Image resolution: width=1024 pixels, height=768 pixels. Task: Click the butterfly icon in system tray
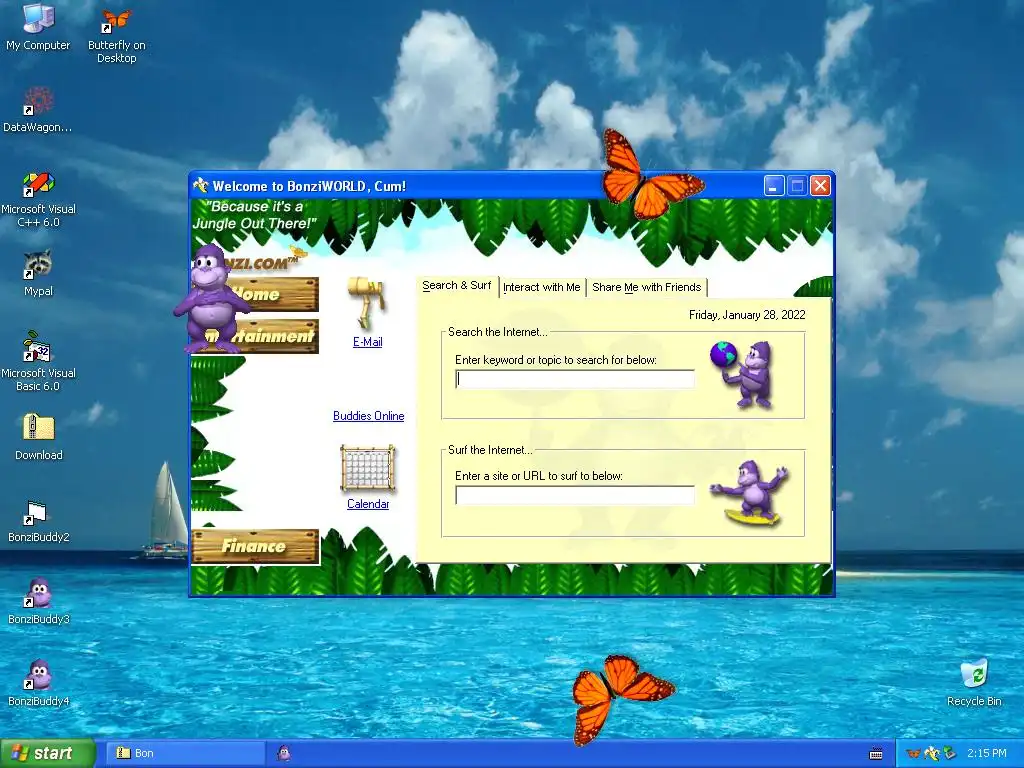pos(912,754)
